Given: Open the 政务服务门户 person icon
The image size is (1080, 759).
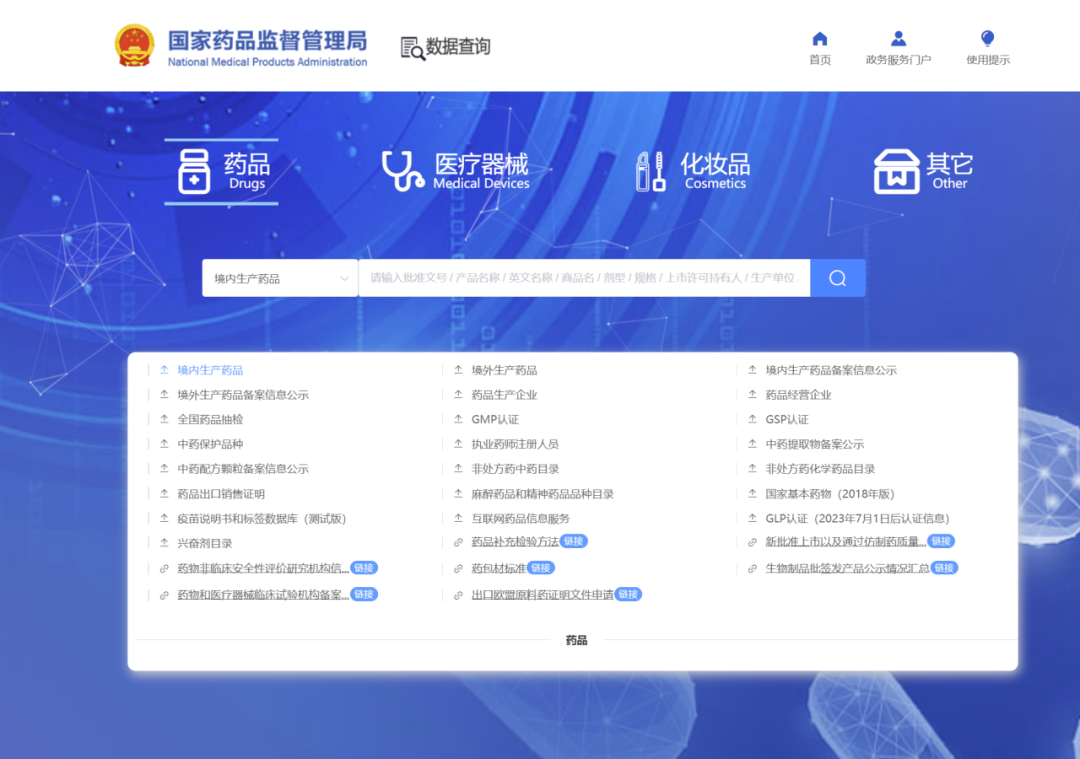Looking at the screenshot, I should (x=898, y=39).
